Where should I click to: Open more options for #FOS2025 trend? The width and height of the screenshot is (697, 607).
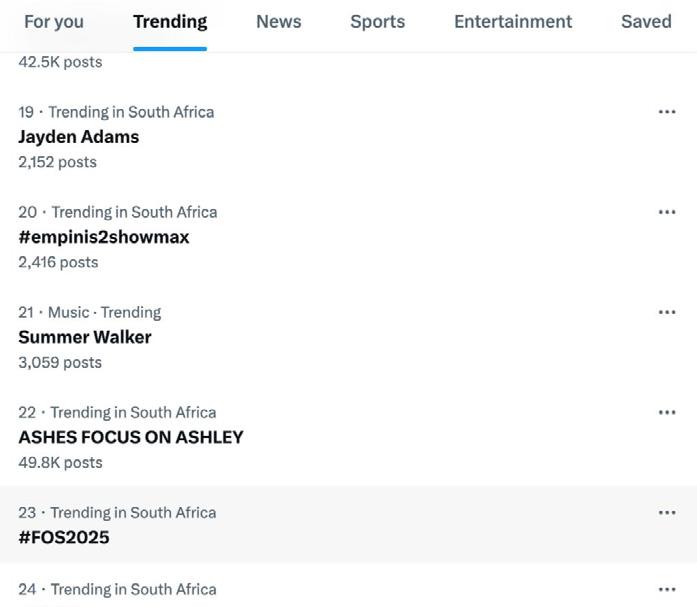(667, 512)
